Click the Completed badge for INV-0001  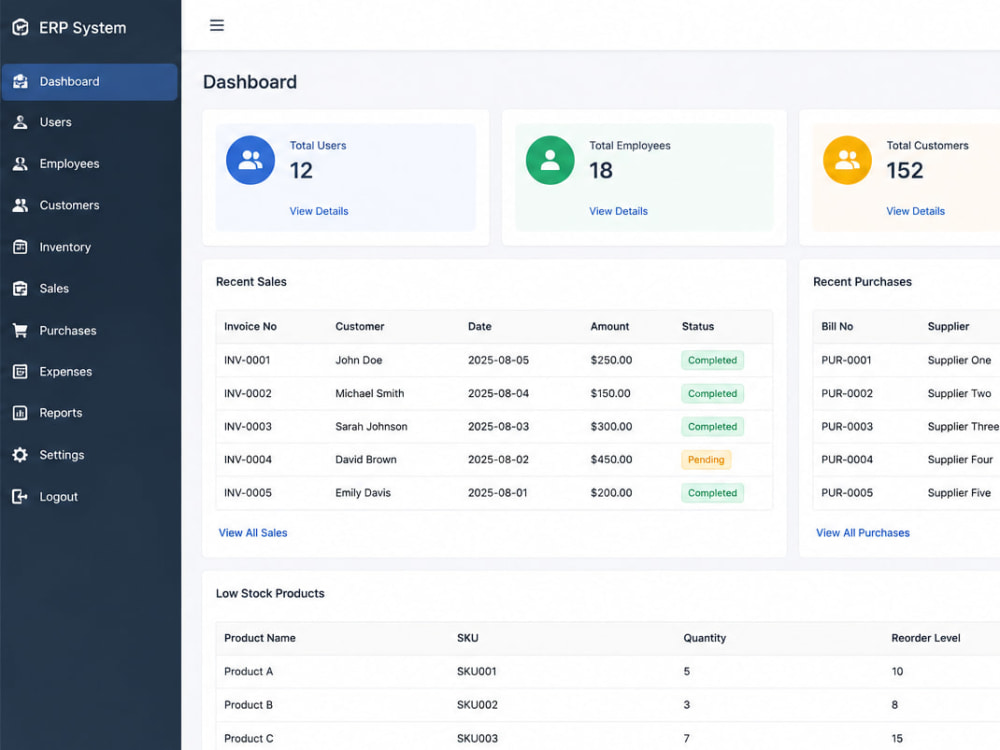(x=712, y=360)
